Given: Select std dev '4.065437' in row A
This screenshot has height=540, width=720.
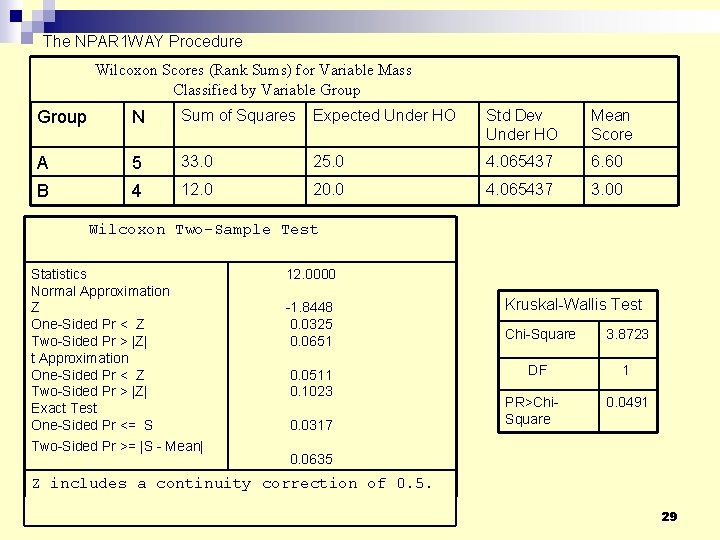Looking at the screenshot, I should 519,161.
